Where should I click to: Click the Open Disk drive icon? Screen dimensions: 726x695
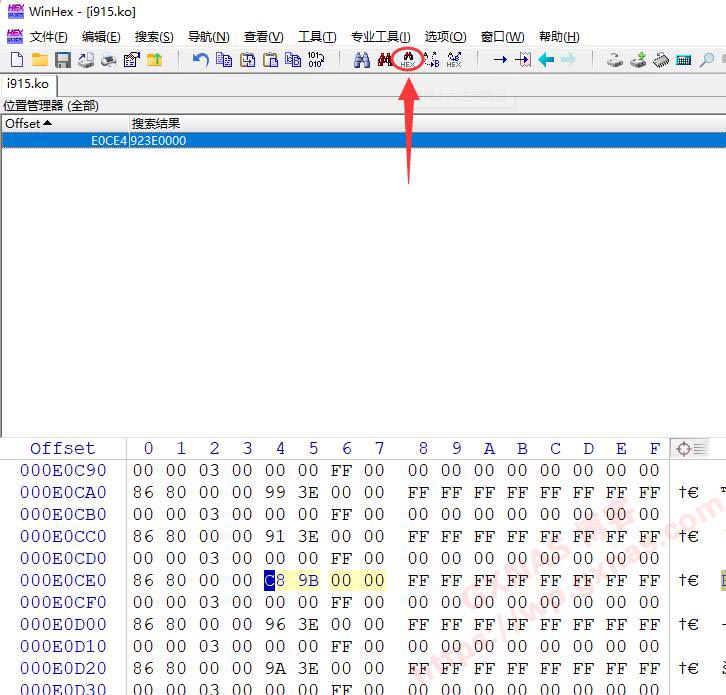click(615, 60)
